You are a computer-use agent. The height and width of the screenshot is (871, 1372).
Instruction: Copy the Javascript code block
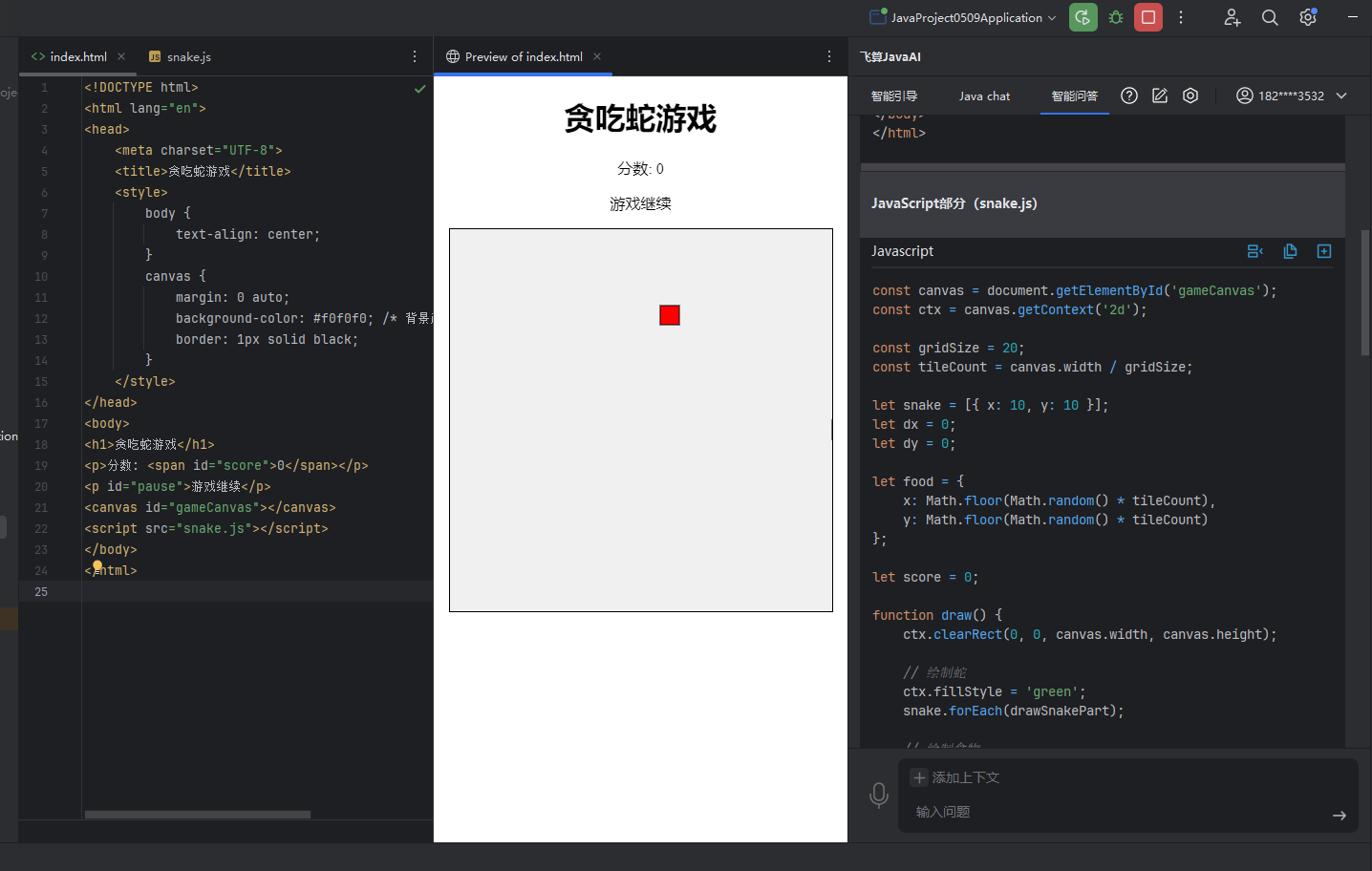pos(1290,251)
